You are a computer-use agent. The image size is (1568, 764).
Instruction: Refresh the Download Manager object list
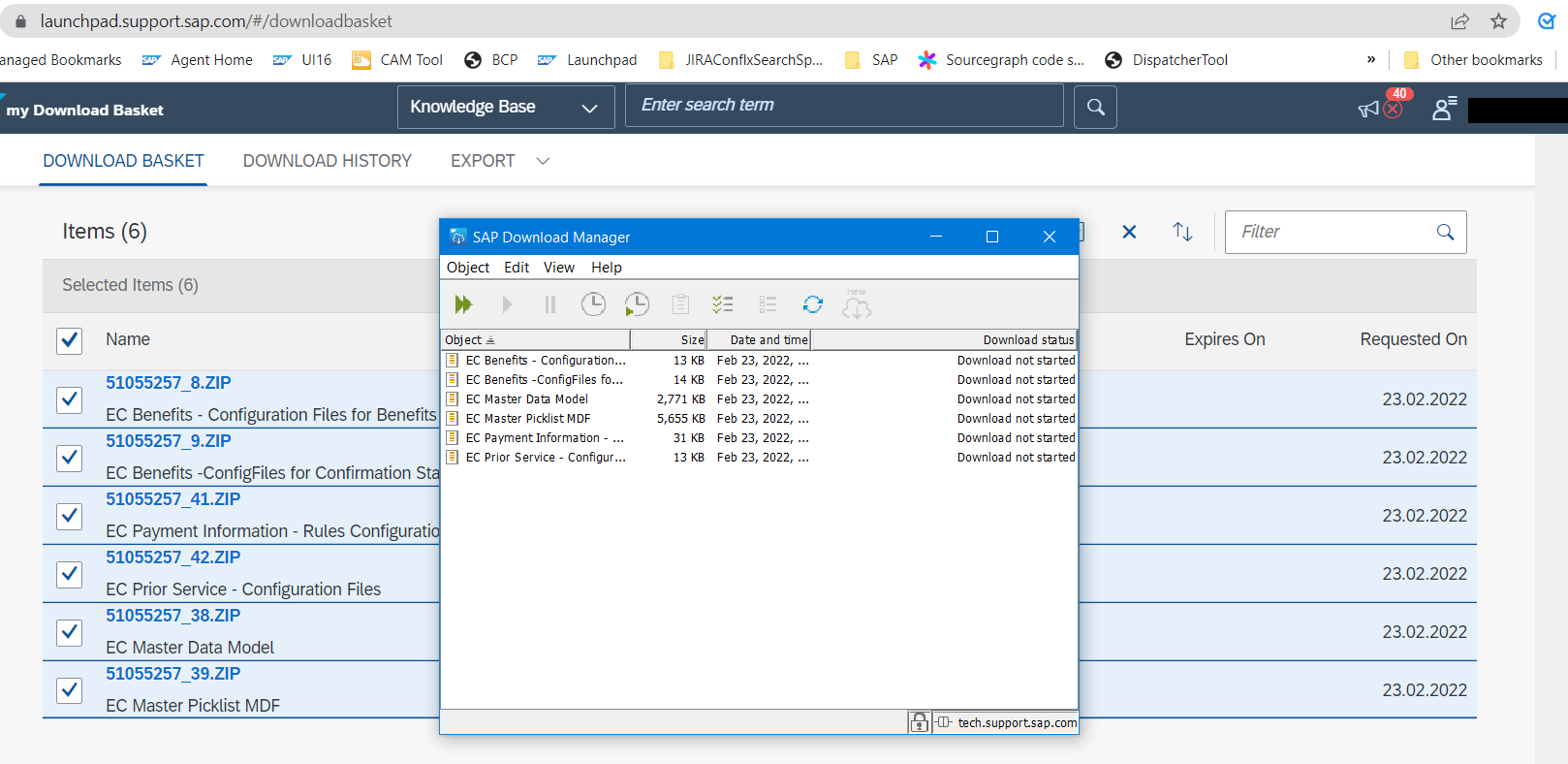click(813, 304)
